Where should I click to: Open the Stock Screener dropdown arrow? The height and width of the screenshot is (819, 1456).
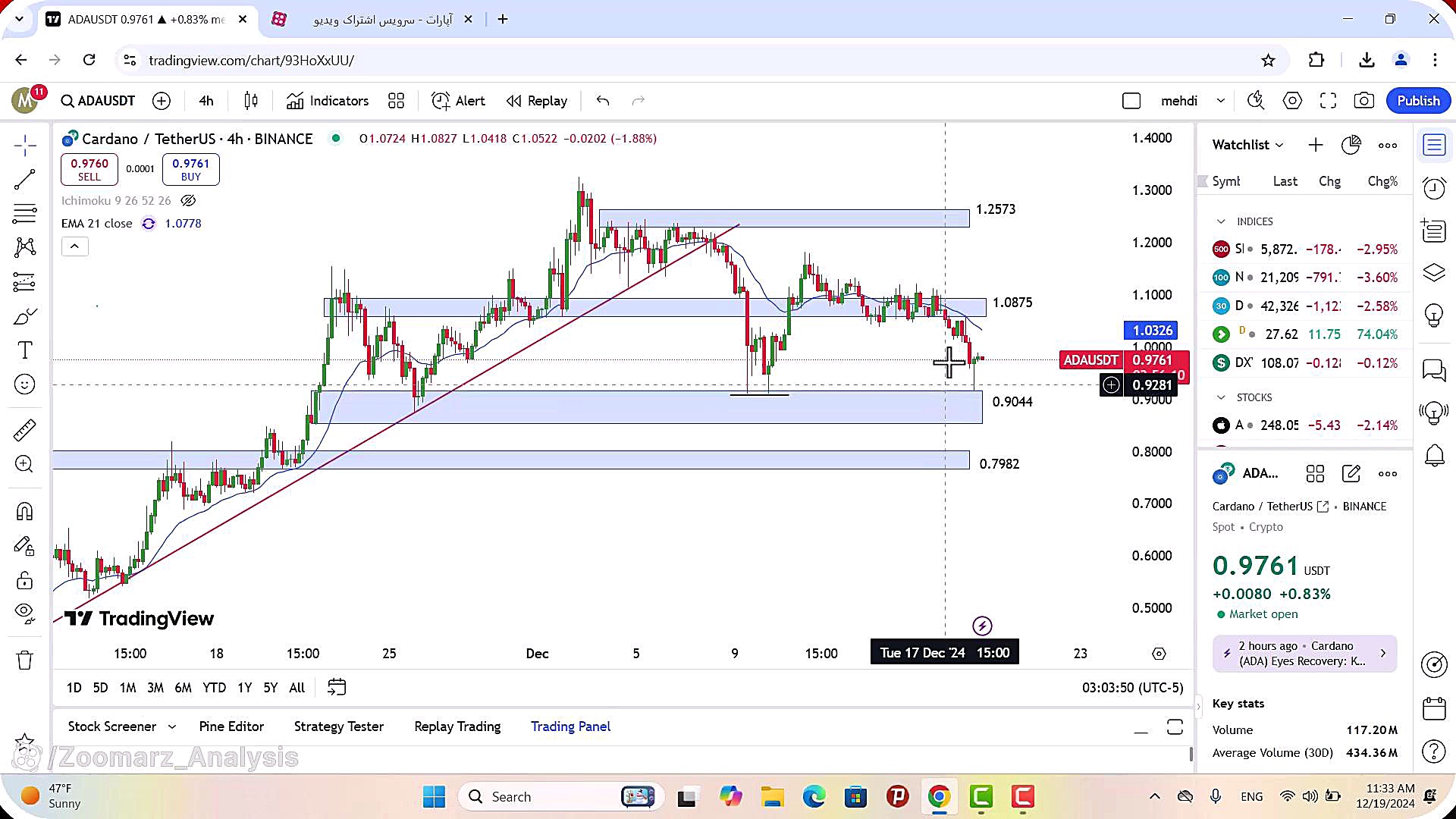point(172,726)
